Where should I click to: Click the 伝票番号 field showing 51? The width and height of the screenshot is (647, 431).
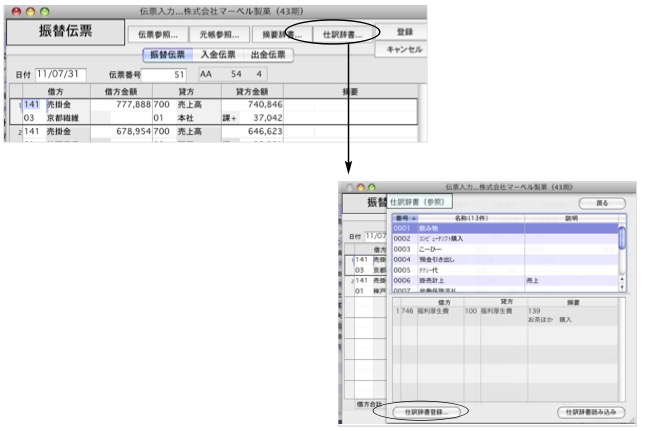(x=165, y=74)
